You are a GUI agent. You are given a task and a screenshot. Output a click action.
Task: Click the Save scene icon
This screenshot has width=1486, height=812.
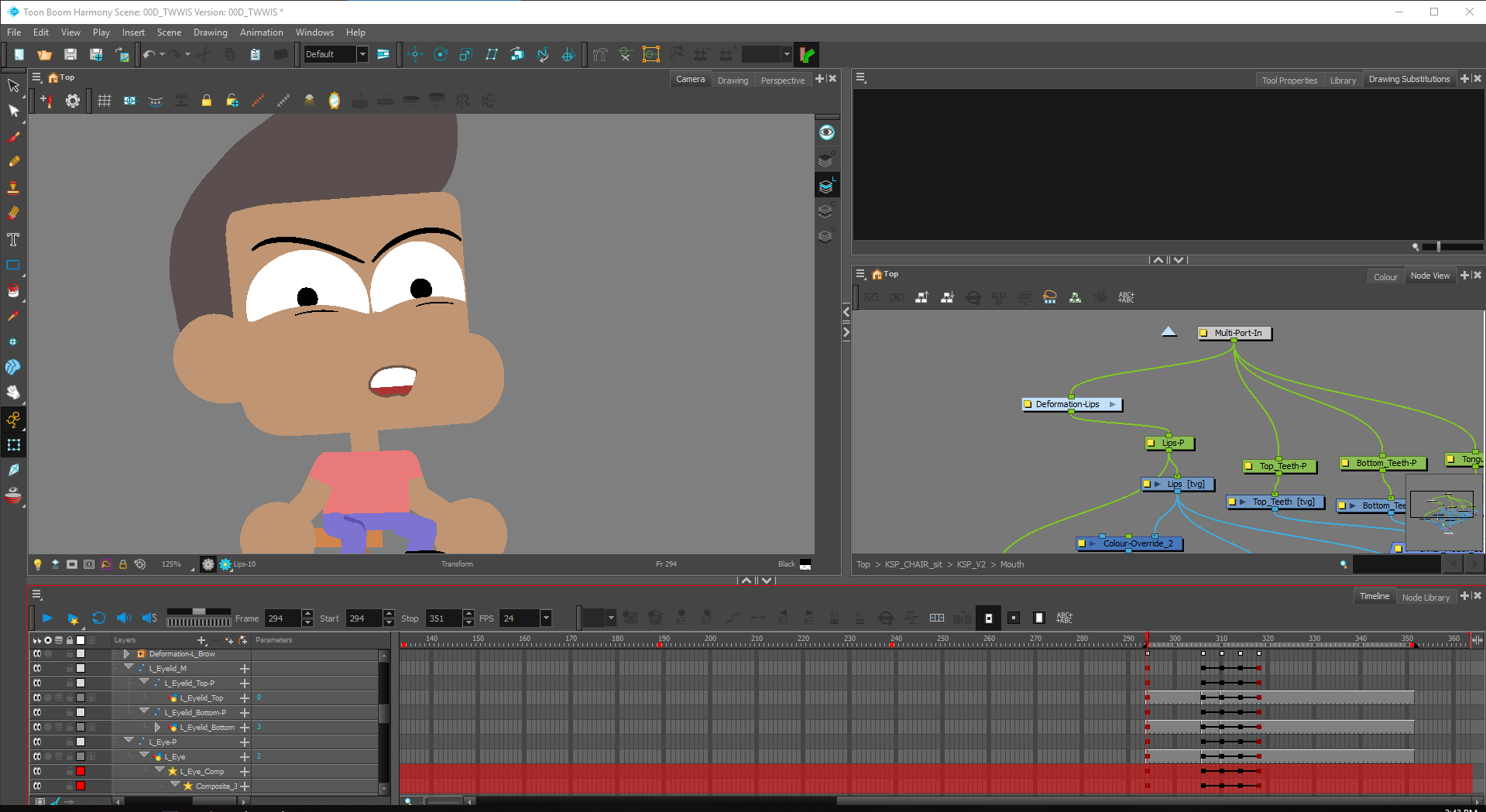click(70, 54)
